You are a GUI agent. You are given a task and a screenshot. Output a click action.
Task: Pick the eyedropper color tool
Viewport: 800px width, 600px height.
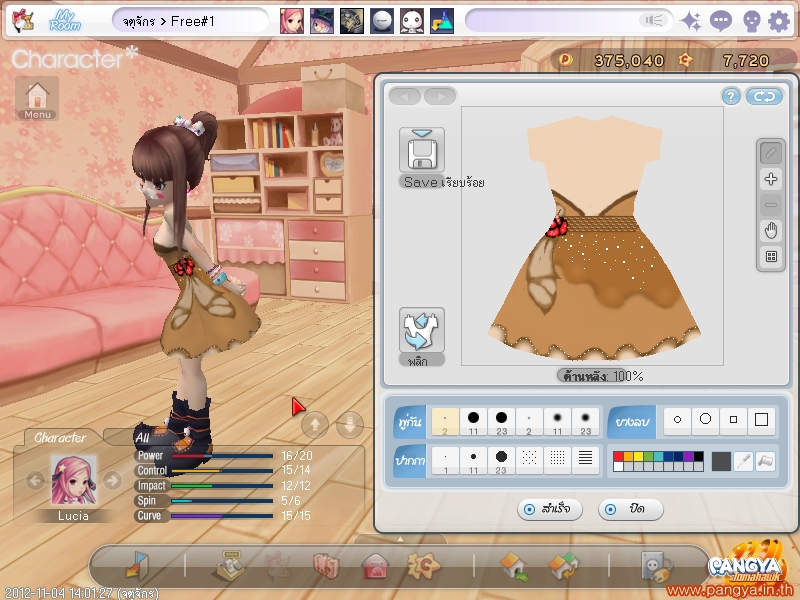point(743,461)
